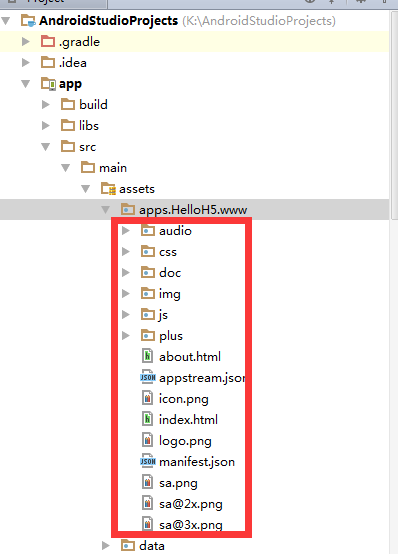Click the logo.png image file icon
398x554 pixels.
pyautogui.click(x=147, y=440)
